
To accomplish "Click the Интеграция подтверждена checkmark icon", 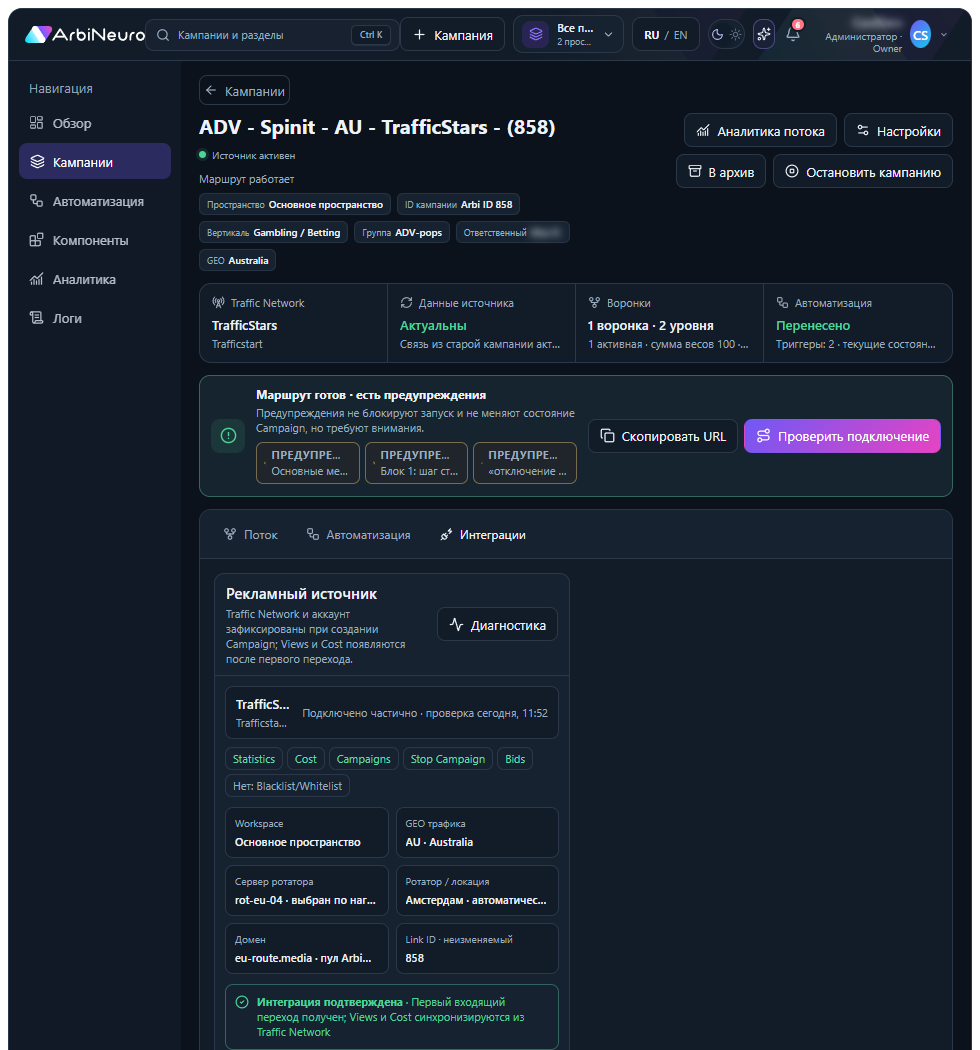I will click(242, 1002).
